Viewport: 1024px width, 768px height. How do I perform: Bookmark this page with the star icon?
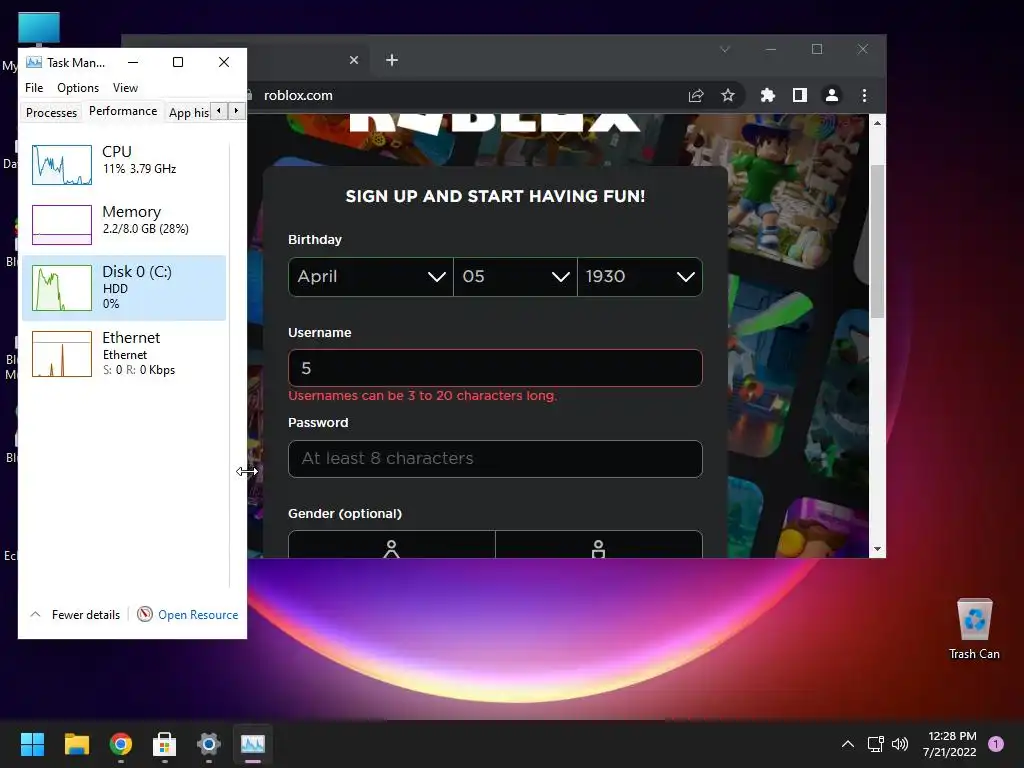[728, 95]
